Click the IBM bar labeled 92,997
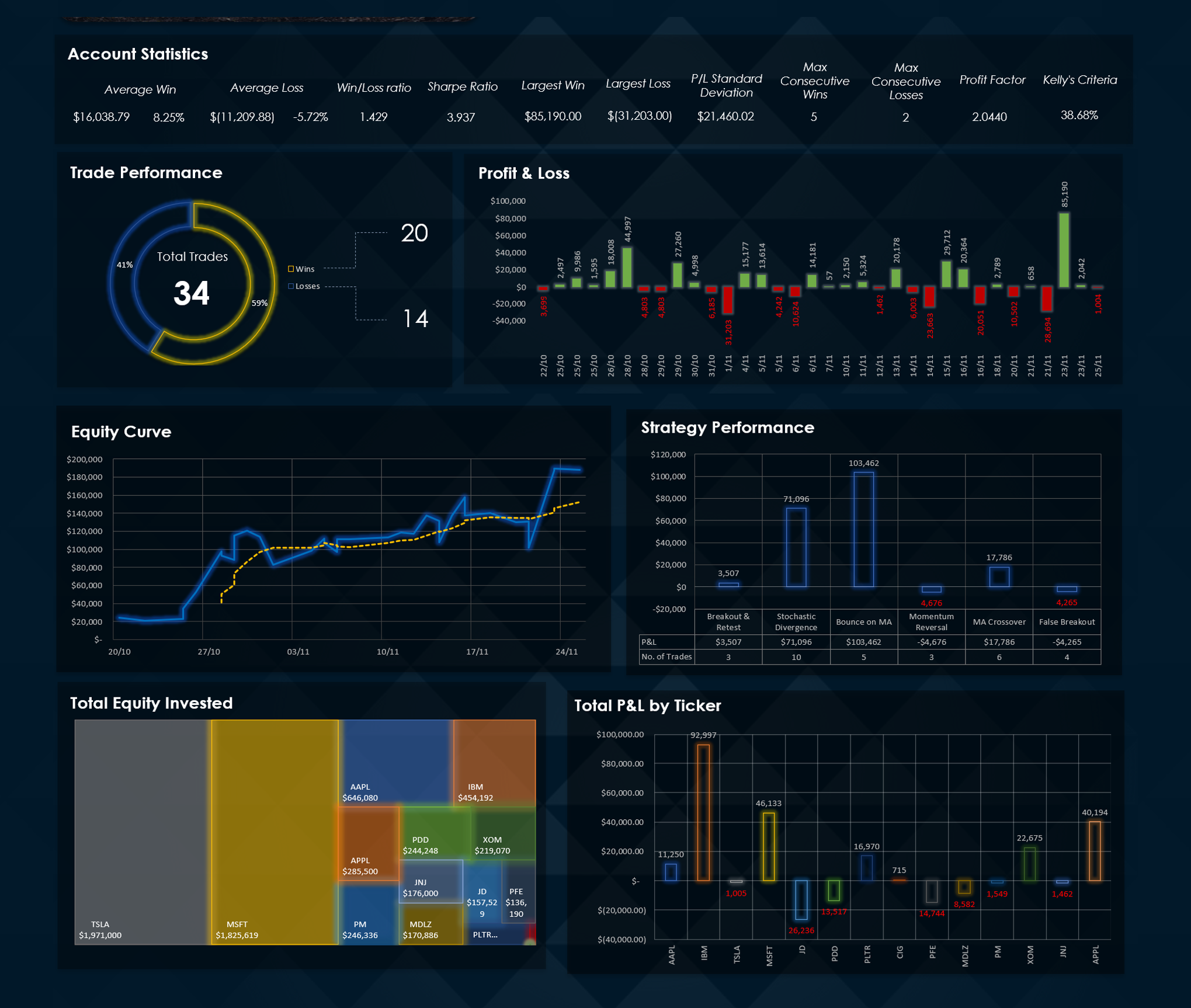 703,812
